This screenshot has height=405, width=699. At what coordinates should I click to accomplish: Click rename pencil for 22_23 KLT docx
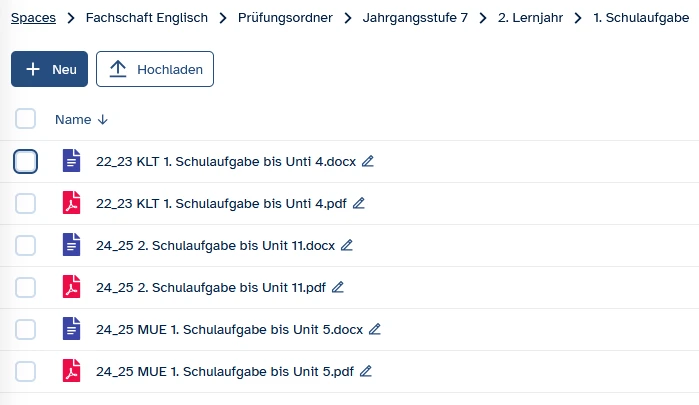[x=368, y=161]
